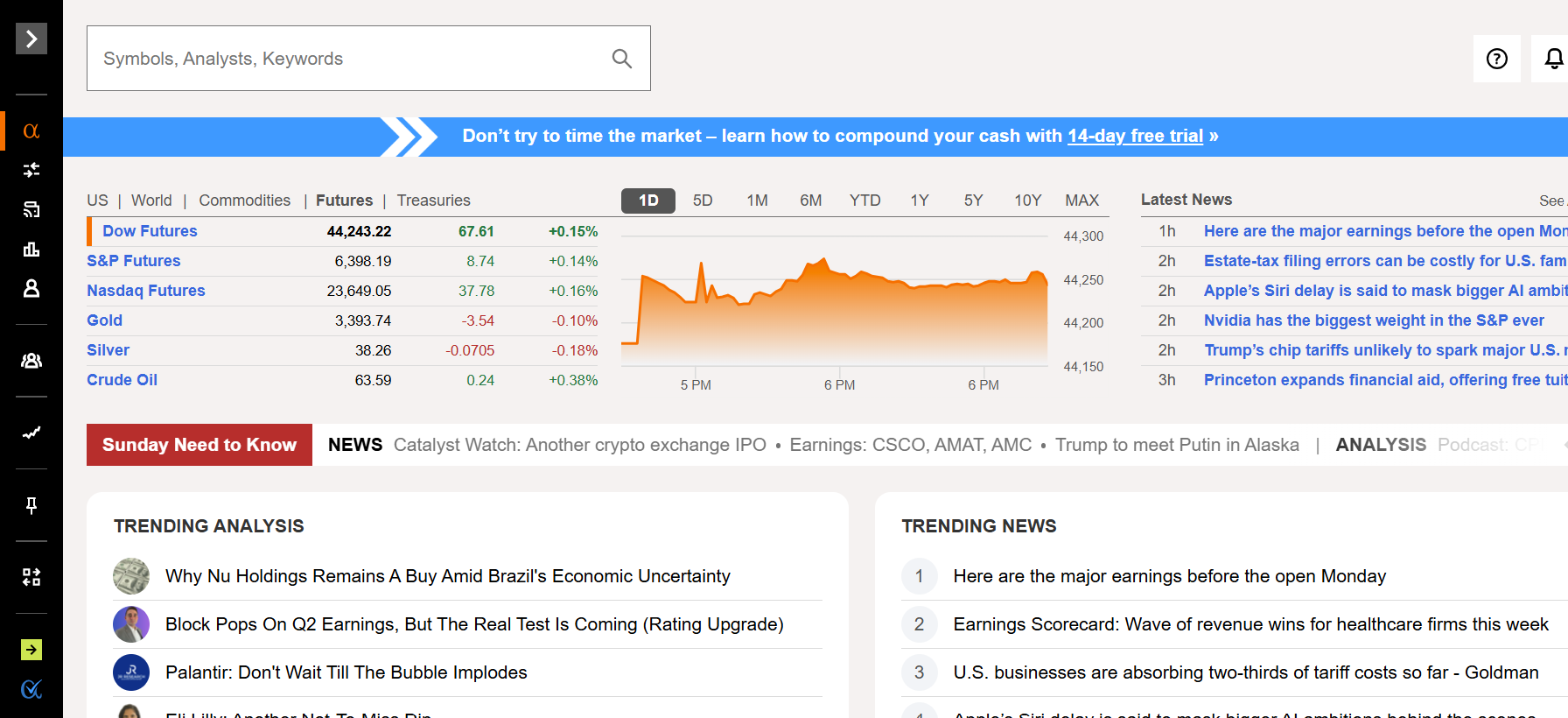Screen dimensions: 1568x718
Task: Select the 10Y chart range
Action: tap(1027, 201)
